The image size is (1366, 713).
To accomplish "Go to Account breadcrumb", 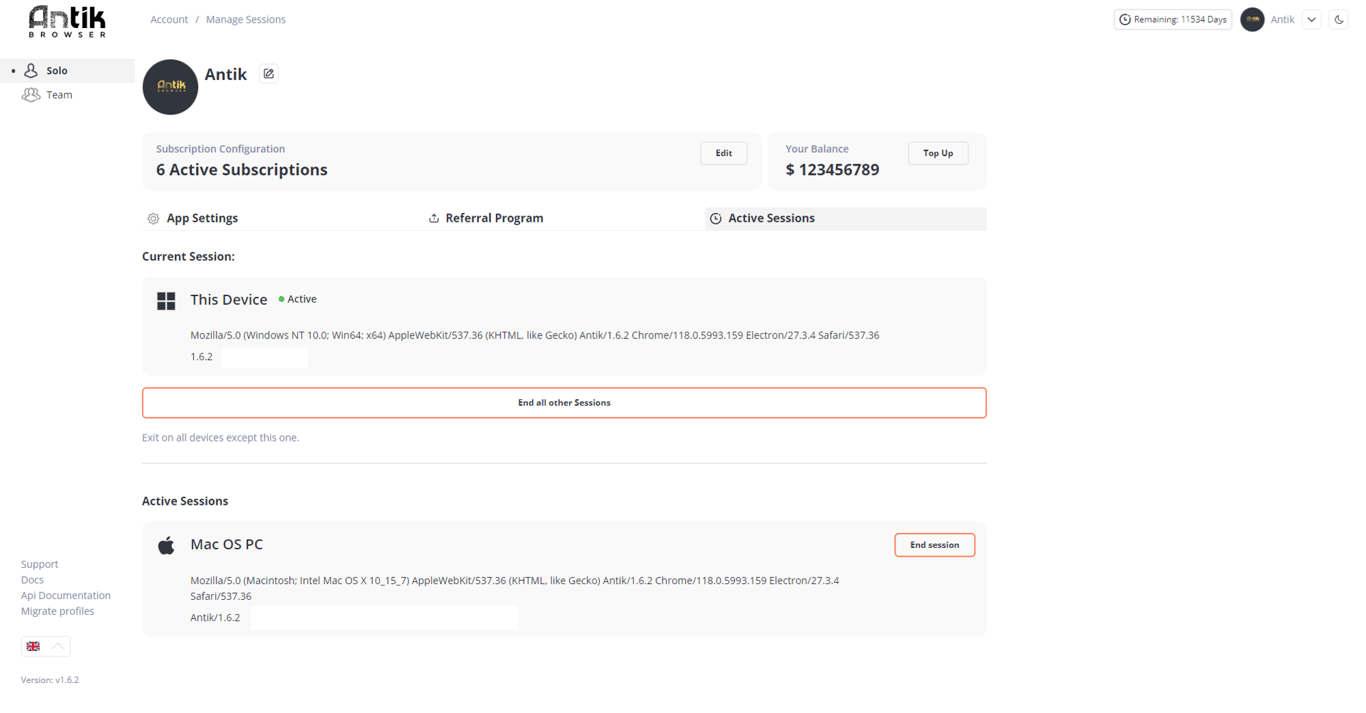I will point(169,19).
